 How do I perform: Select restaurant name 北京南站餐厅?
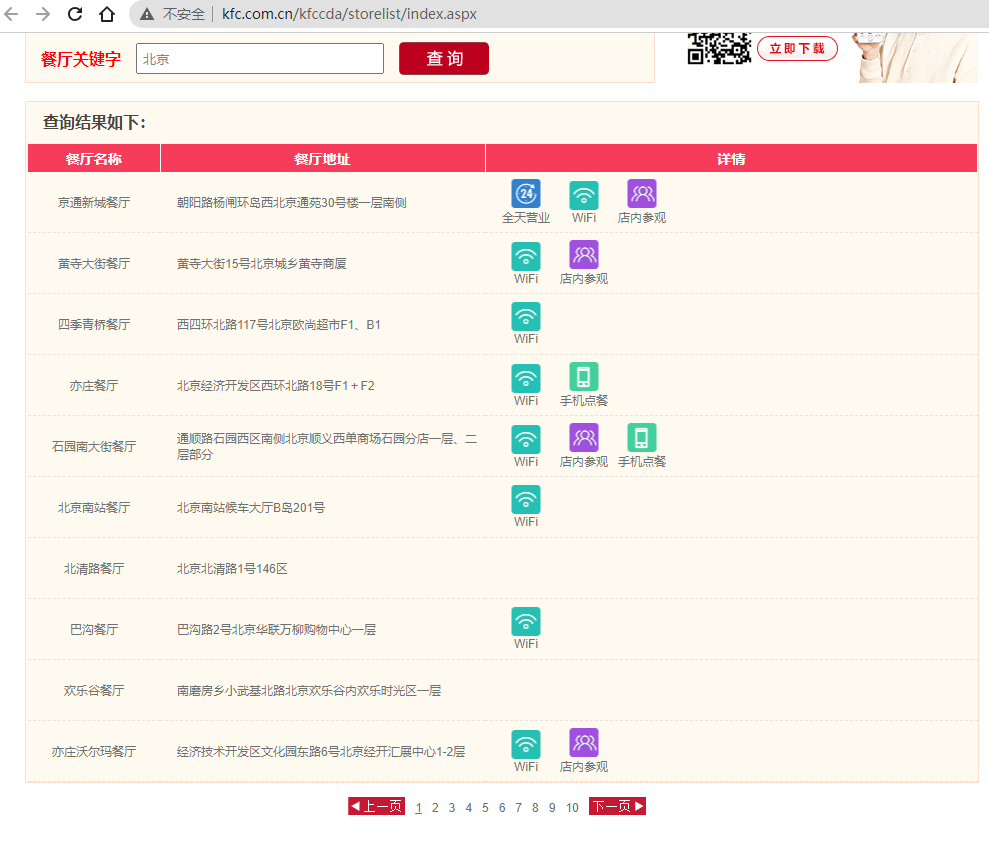94,508
